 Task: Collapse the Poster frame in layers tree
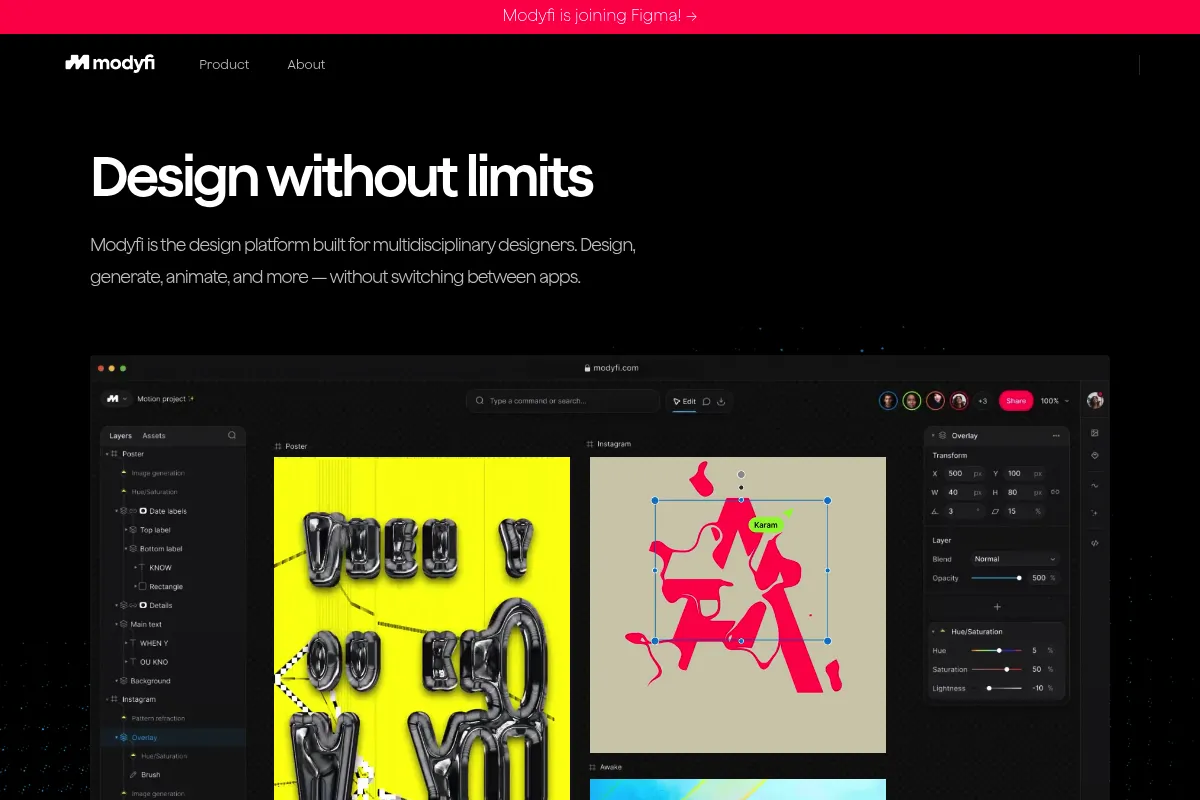[x=106, y=454]
